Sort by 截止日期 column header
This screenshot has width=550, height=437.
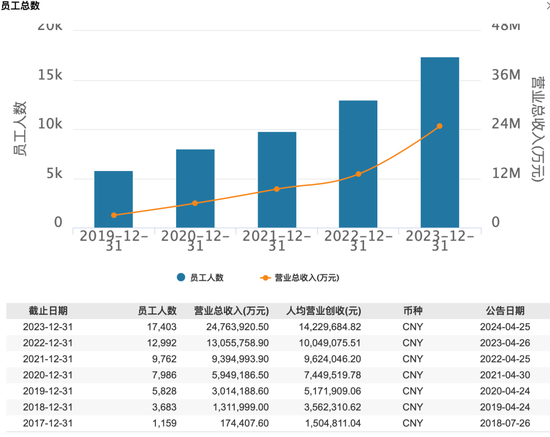tap(48, 311)
